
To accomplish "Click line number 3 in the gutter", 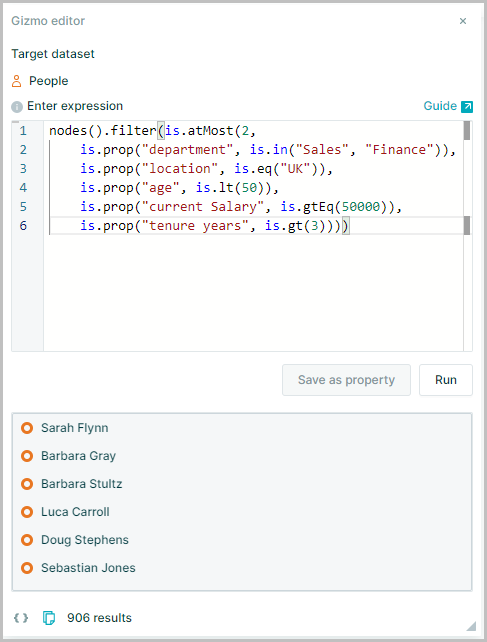I will [x=23, y=169].
